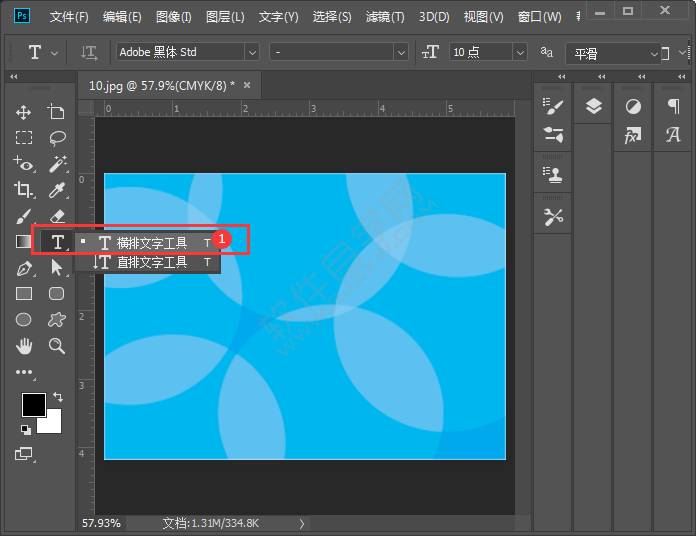This screenshot has width=696, height=536.
Task: Select the Eyedropper tool
Action: [57, 190]
